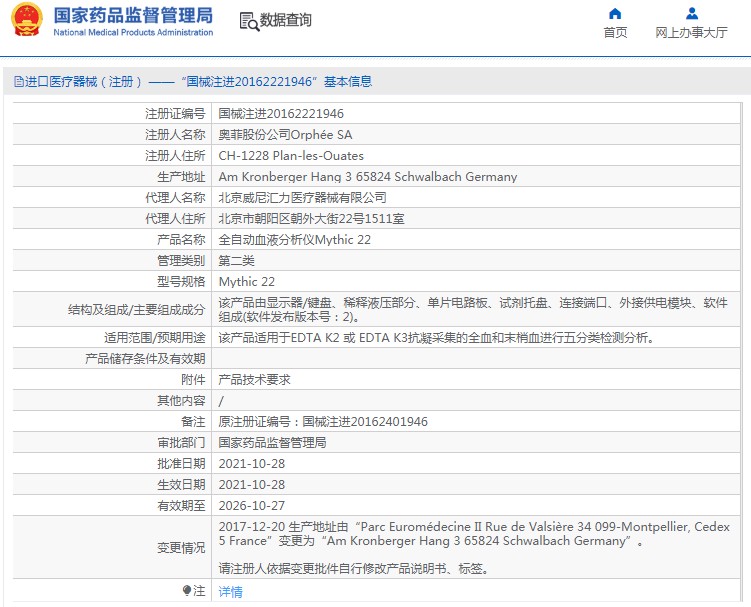Select 生效日期 value 2021-10-28
Screen dimensions: 751x607
click(251, 485)
